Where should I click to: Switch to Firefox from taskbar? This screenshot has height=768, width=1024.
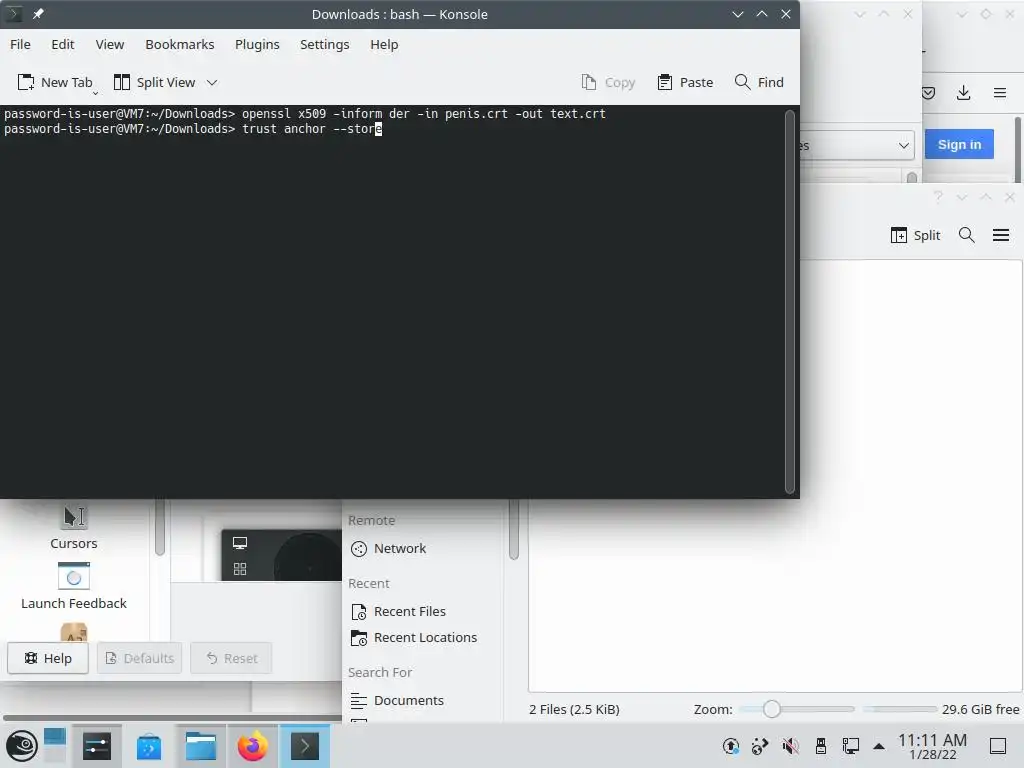pos(253,746)
